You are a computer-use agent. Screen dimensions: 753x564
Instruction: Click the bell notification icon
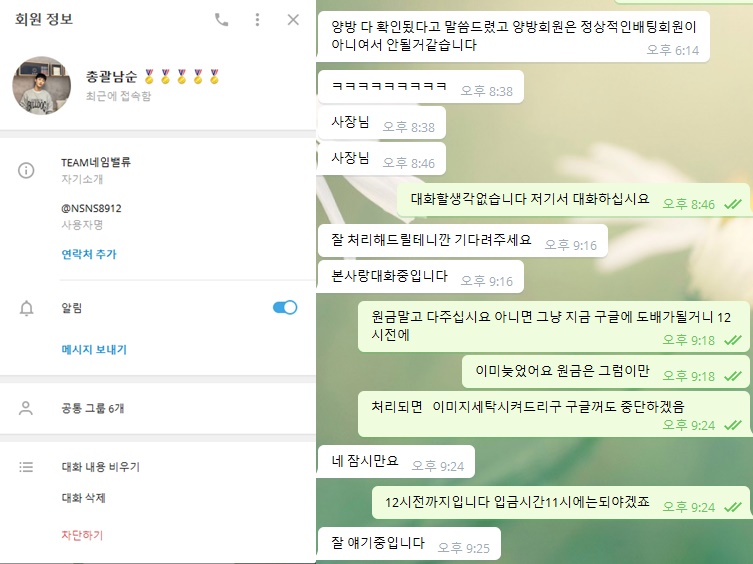(x=26, y=308)
